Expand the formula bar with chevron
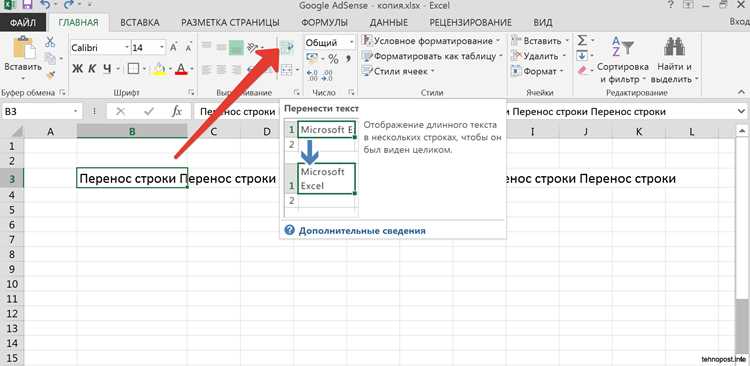The height and width of the screenshot is (366, 750). pyautogui.click(x=742, y=111)
